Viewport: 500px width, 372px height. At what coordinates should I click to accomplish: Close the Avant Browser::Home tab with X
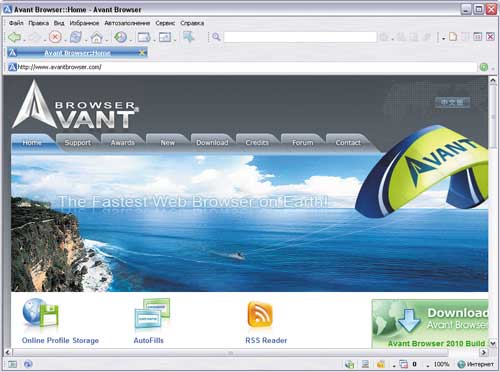tap(142, 53)
